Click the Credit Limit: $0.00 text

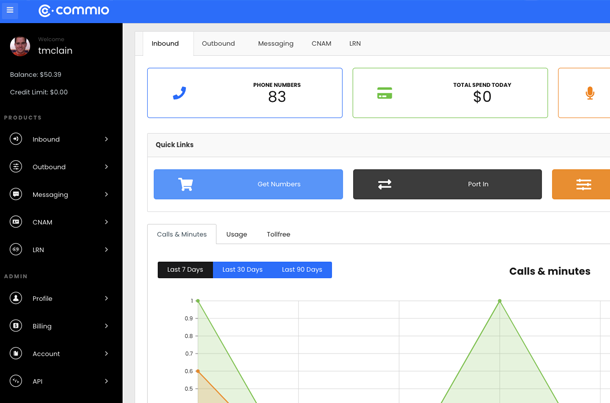coord(39,92)
